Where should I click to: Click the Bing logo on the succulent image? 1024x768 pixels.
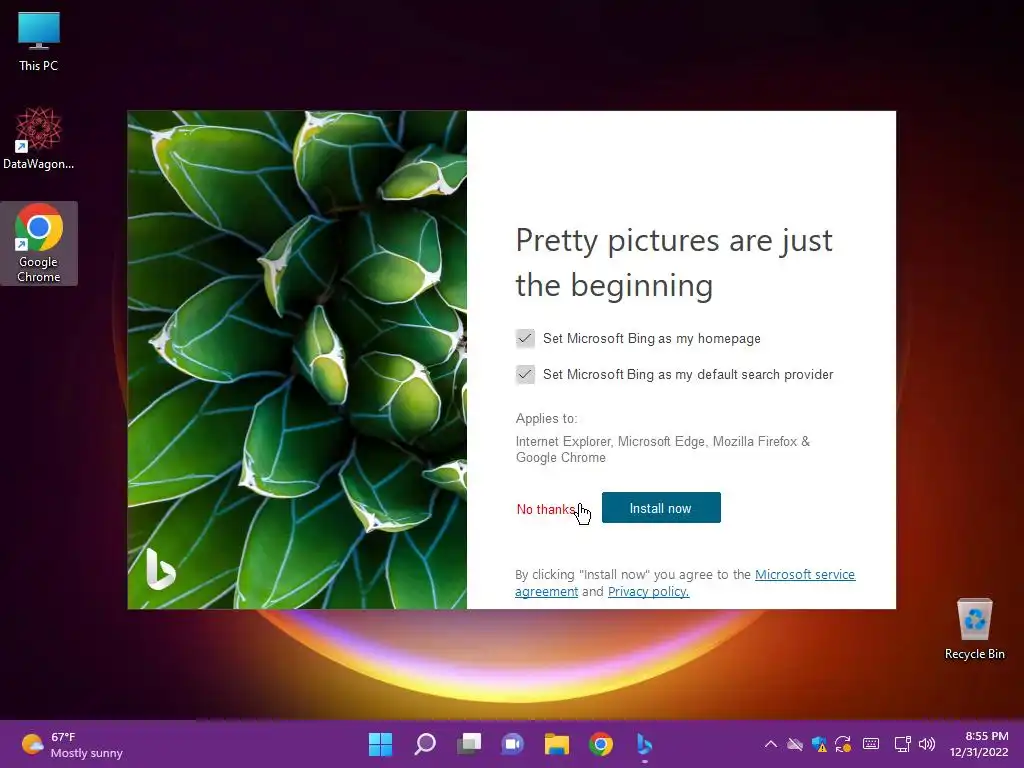(160, 569)
